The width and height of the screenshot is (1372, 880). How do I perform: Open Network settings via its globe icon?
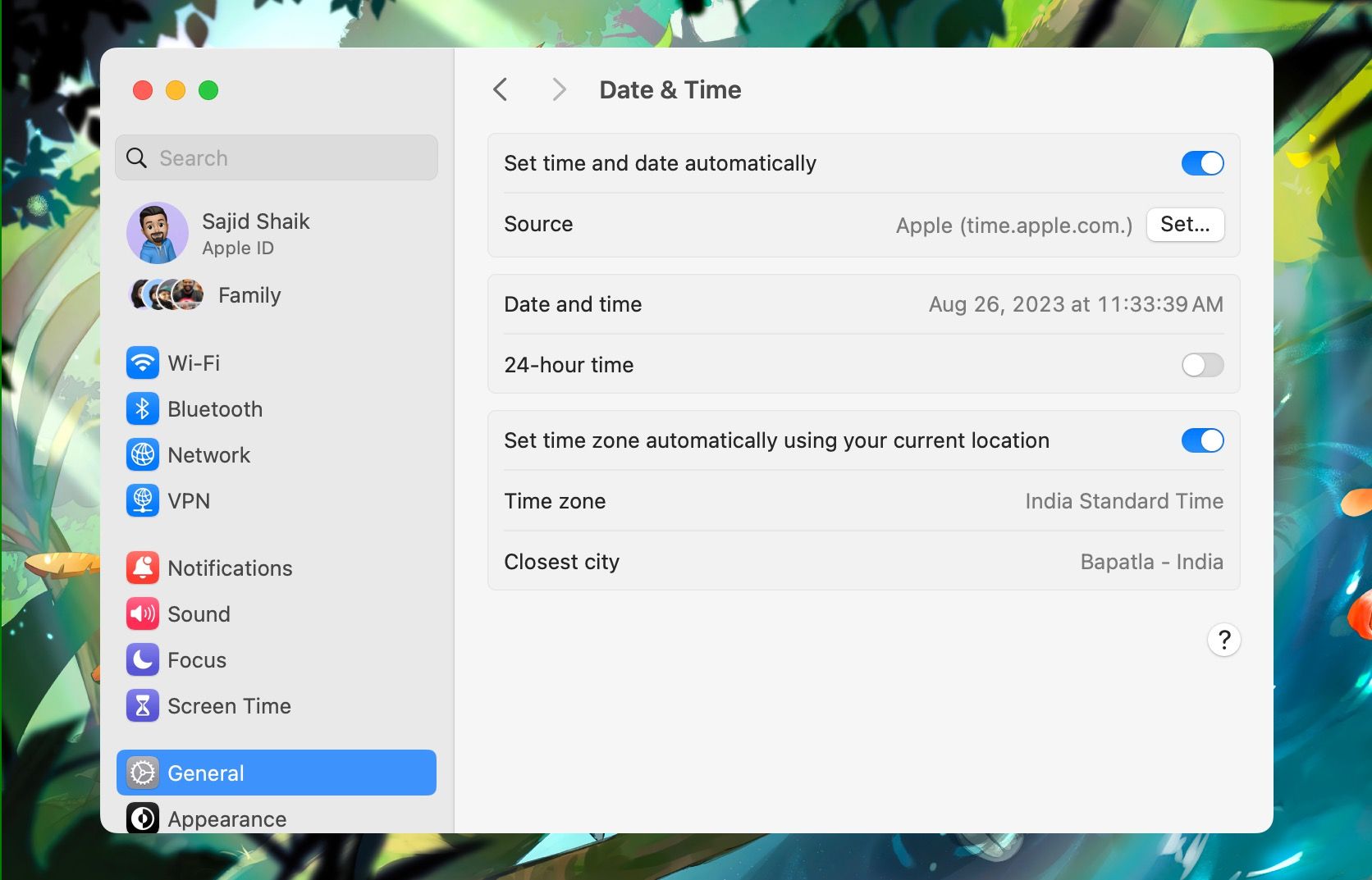click(143, 454)
